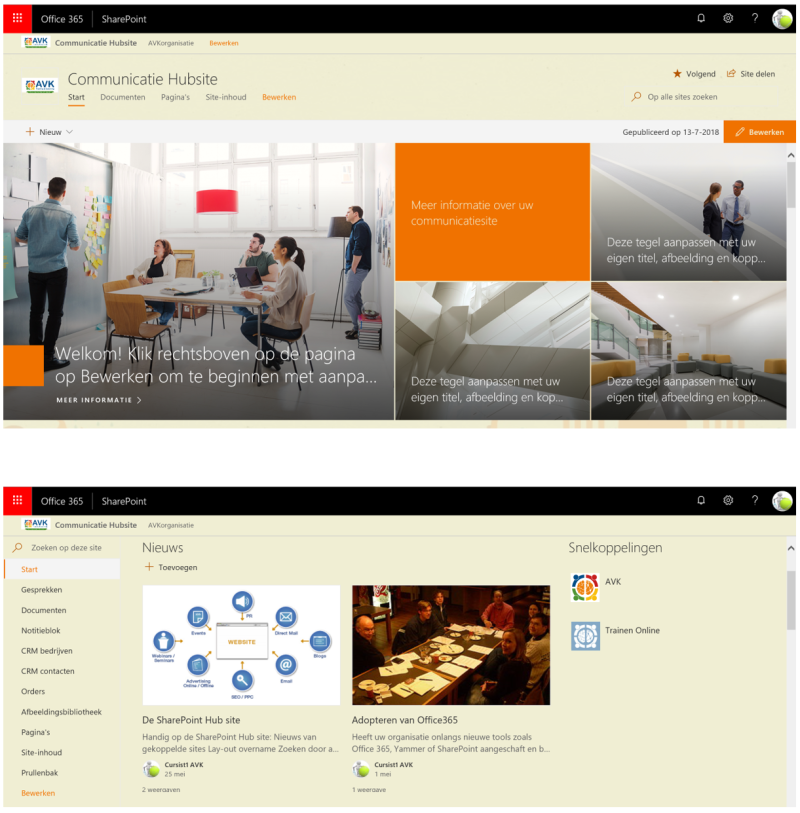Click magnifier in Zoeken op deze site

(x=18, y=547)
